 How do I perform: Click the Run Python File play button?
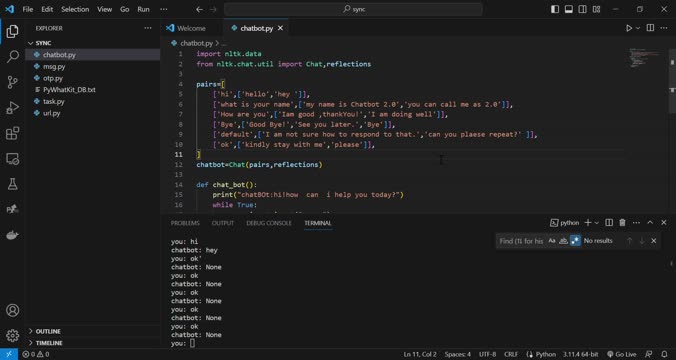(629, 28)
